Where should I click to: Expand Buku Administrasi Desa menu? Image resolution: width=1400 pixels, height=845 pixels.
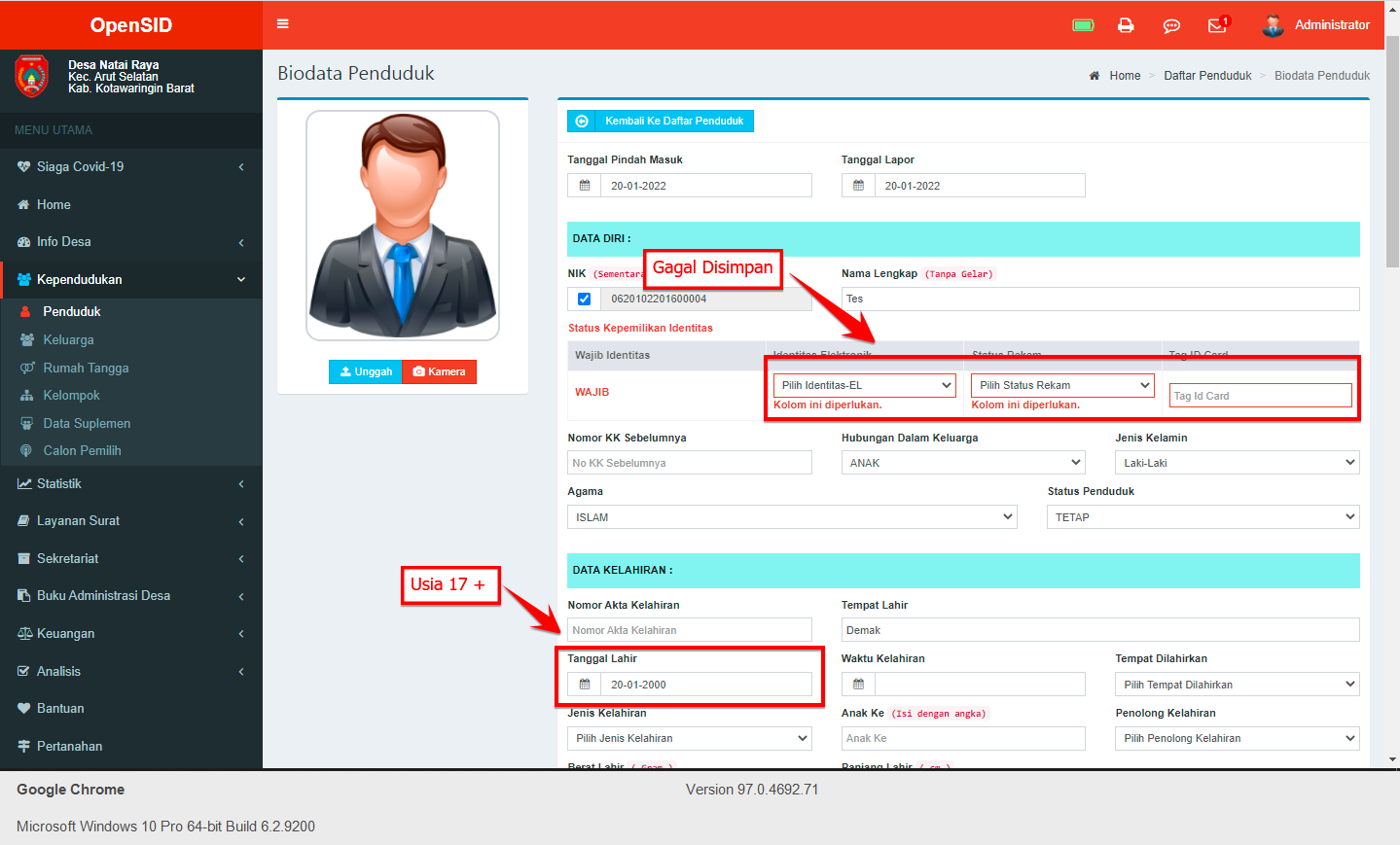tap(131, 596)
